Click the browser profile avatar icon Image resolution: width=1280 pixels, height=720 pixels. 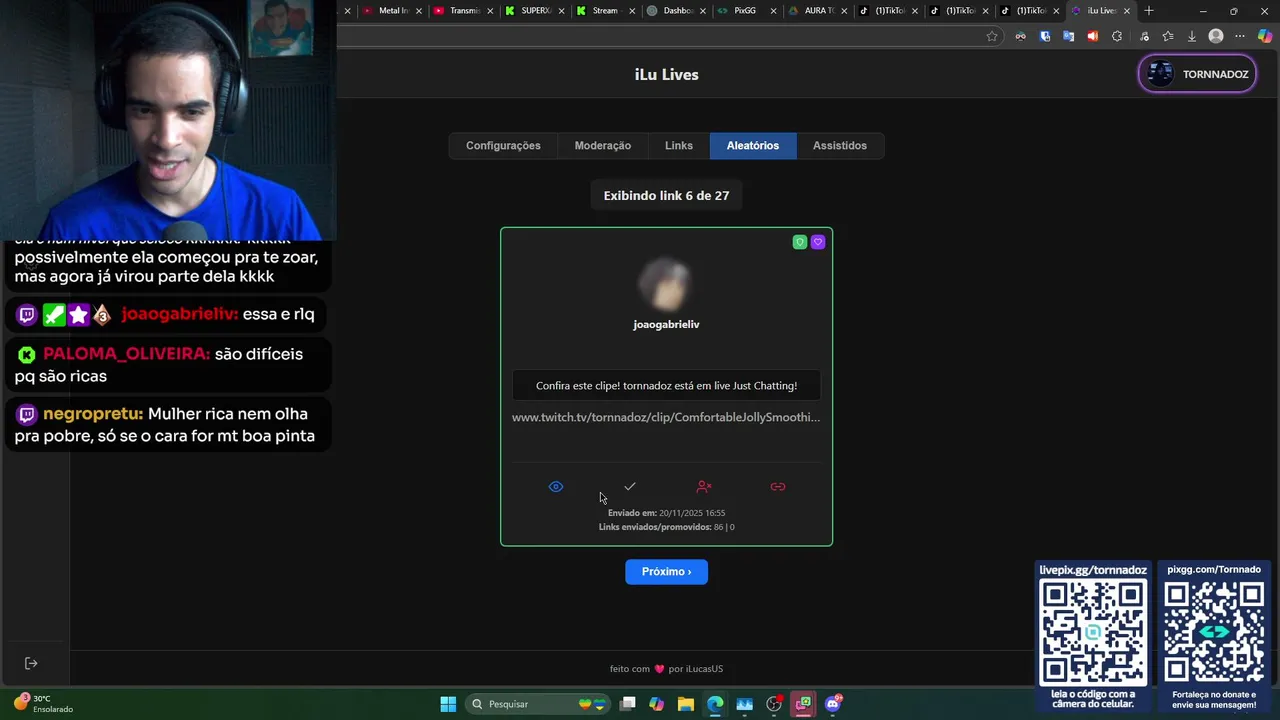pos(1216,36)
